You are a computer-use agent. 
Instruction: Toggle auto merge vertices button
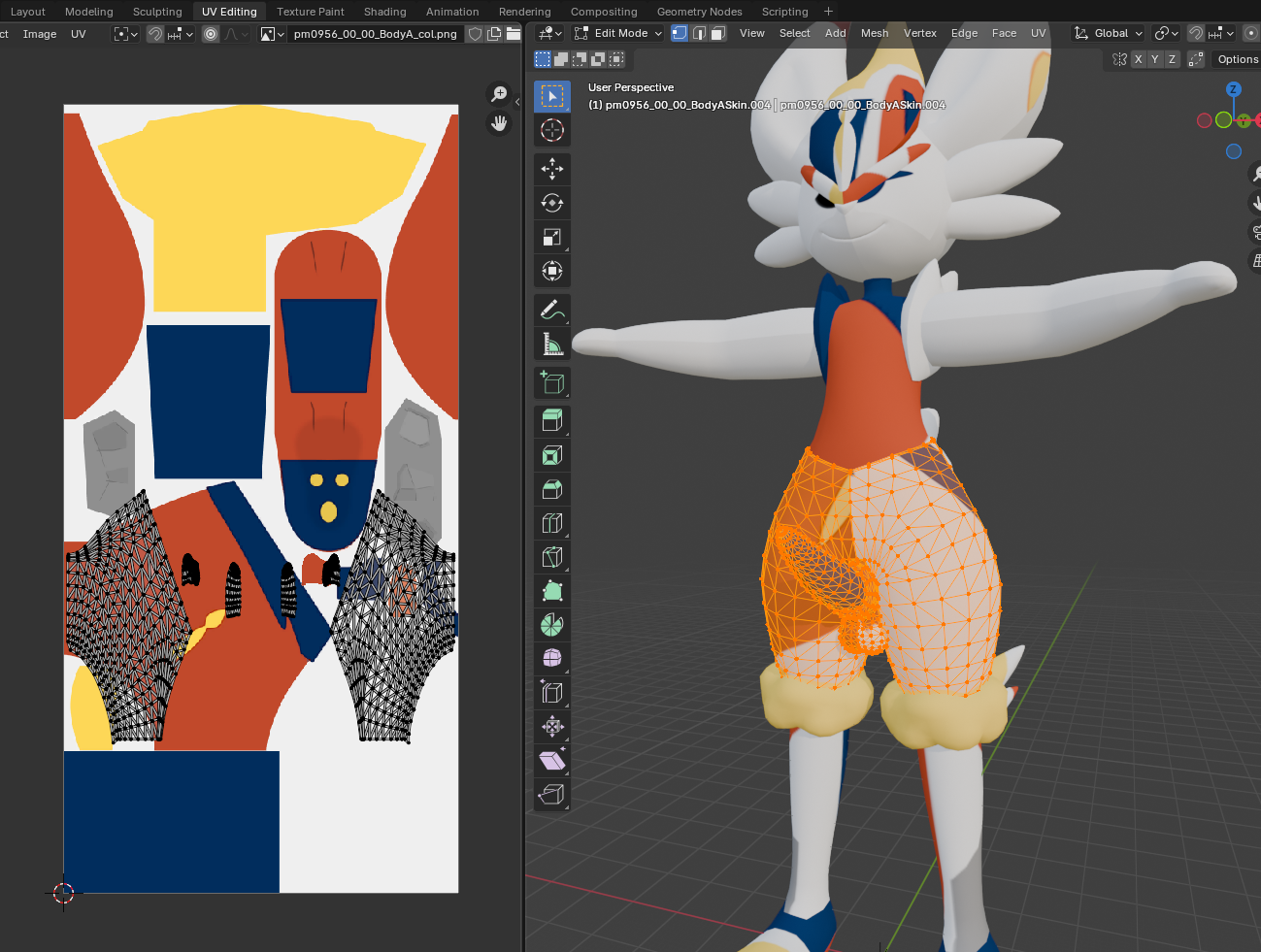(x=1196, y=59)
